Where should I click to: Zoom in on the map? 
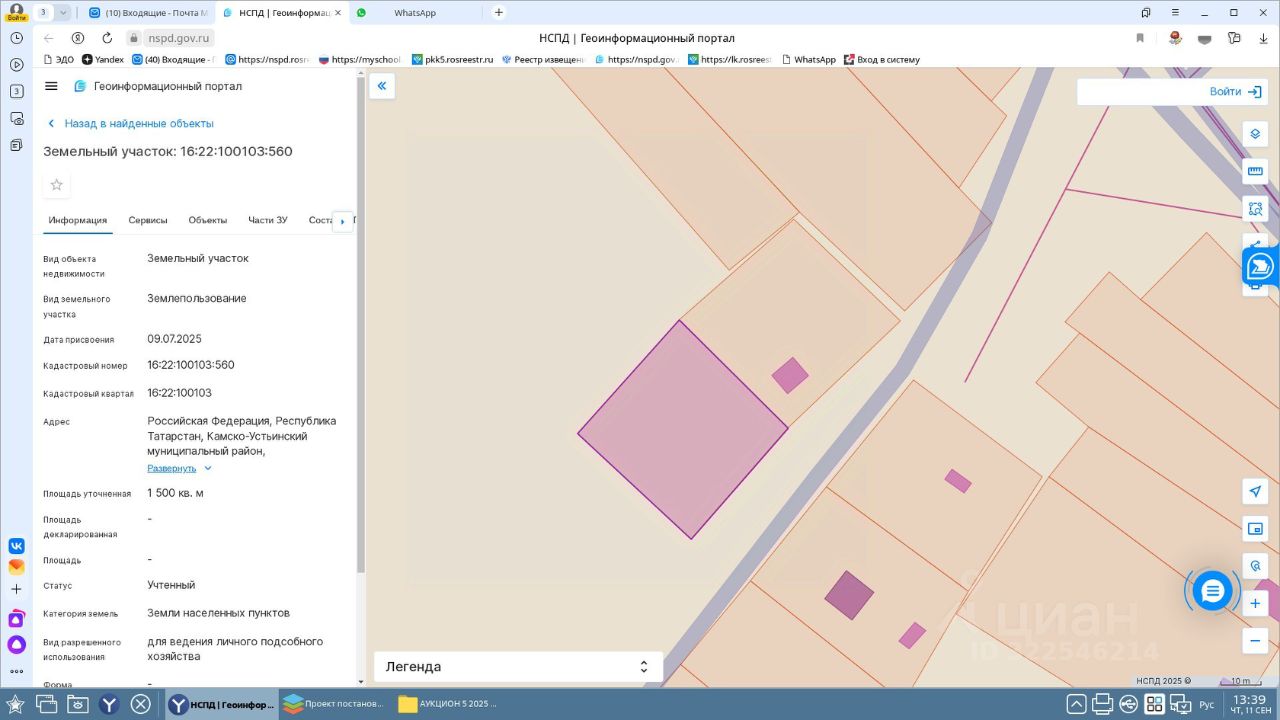coord(1255,604)
